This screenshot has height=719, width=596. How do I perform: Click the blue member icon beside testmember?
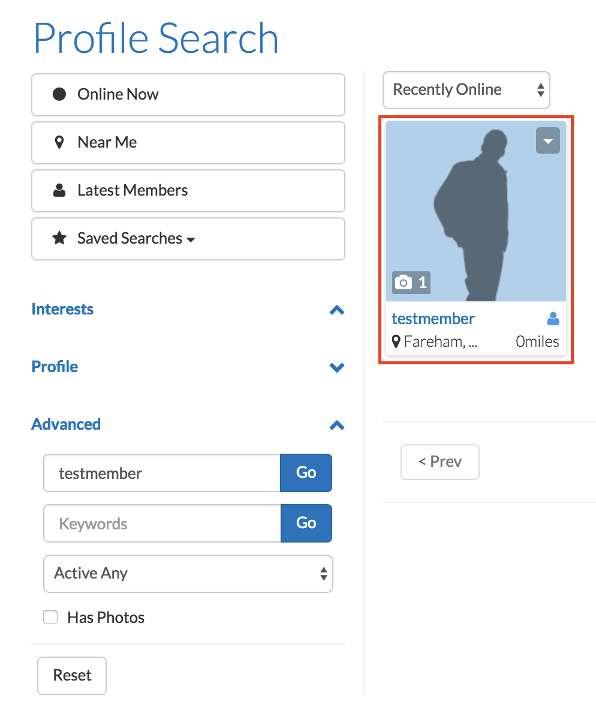[x=553, y=318]
